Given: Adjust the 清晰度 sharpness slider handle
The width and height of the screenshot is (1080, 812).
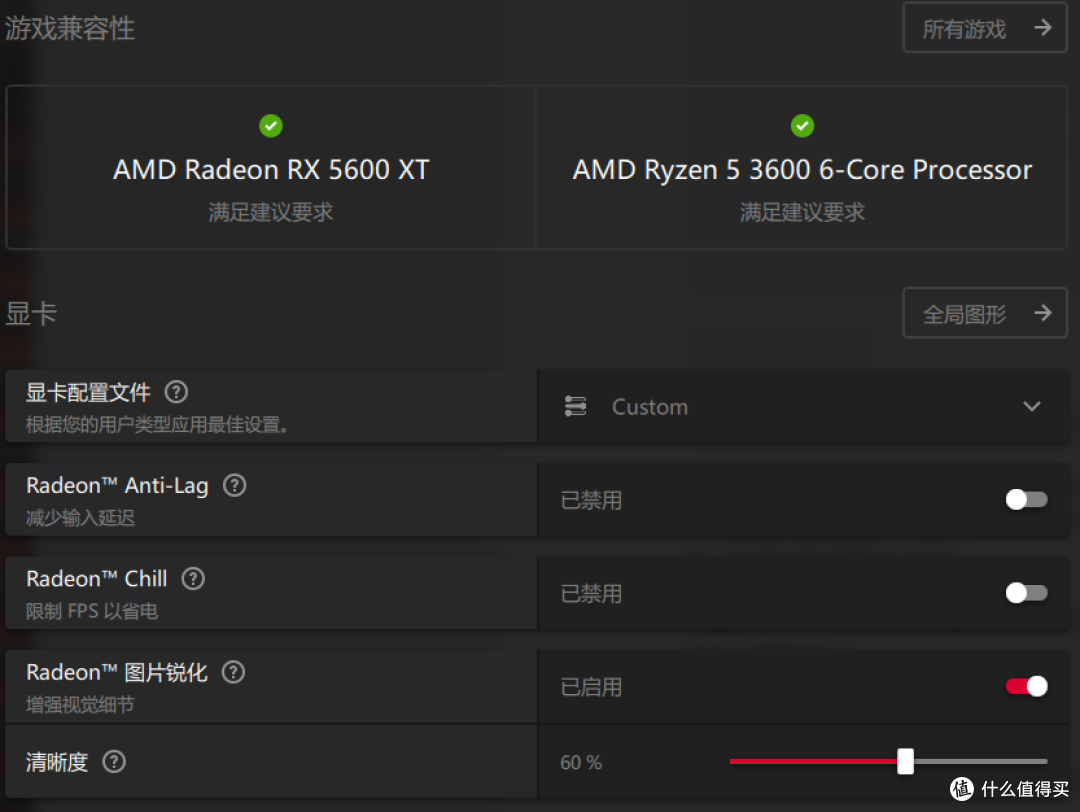Looking at the screenshot, I should (905, 762).
